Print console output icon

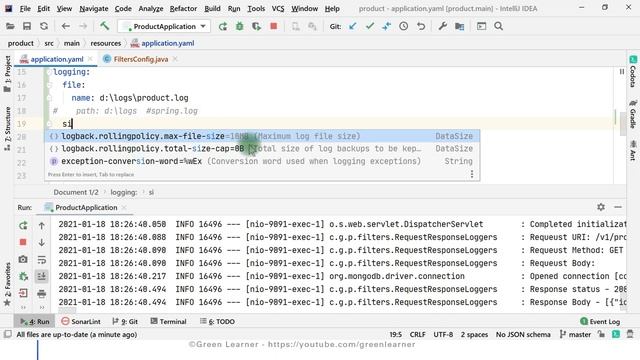pyautogui.click(x=42, y=294)
